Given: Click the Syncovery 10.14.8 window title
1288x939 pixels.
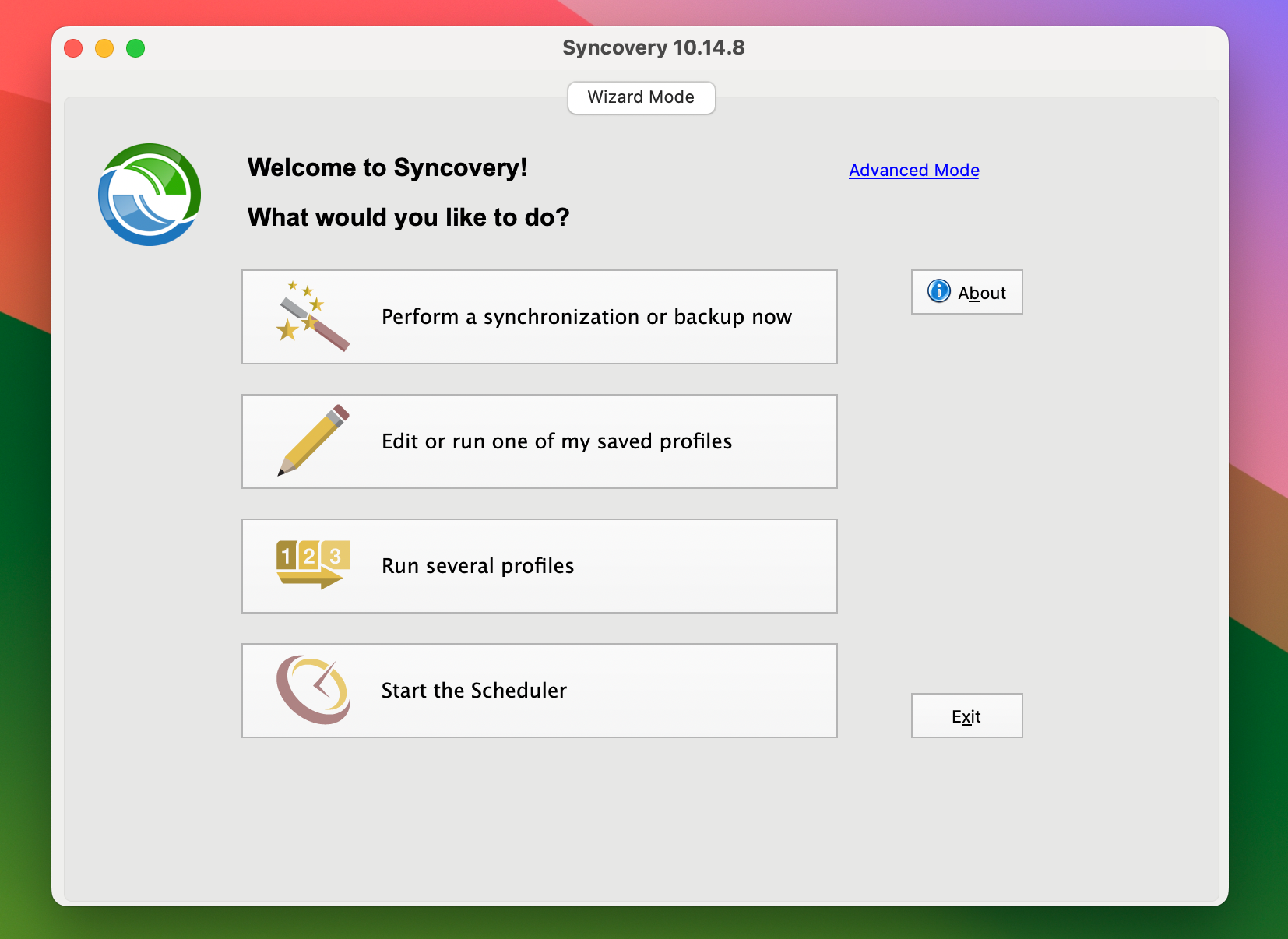Looking at the screenshot, I should point(653,47).
